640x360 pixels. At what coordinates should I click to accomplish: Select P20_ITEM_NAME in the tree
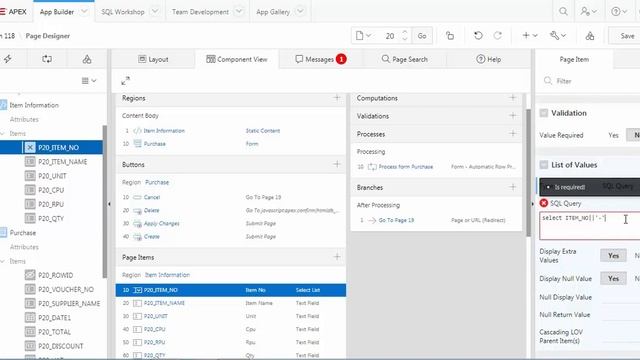click(x=62, y=162)
